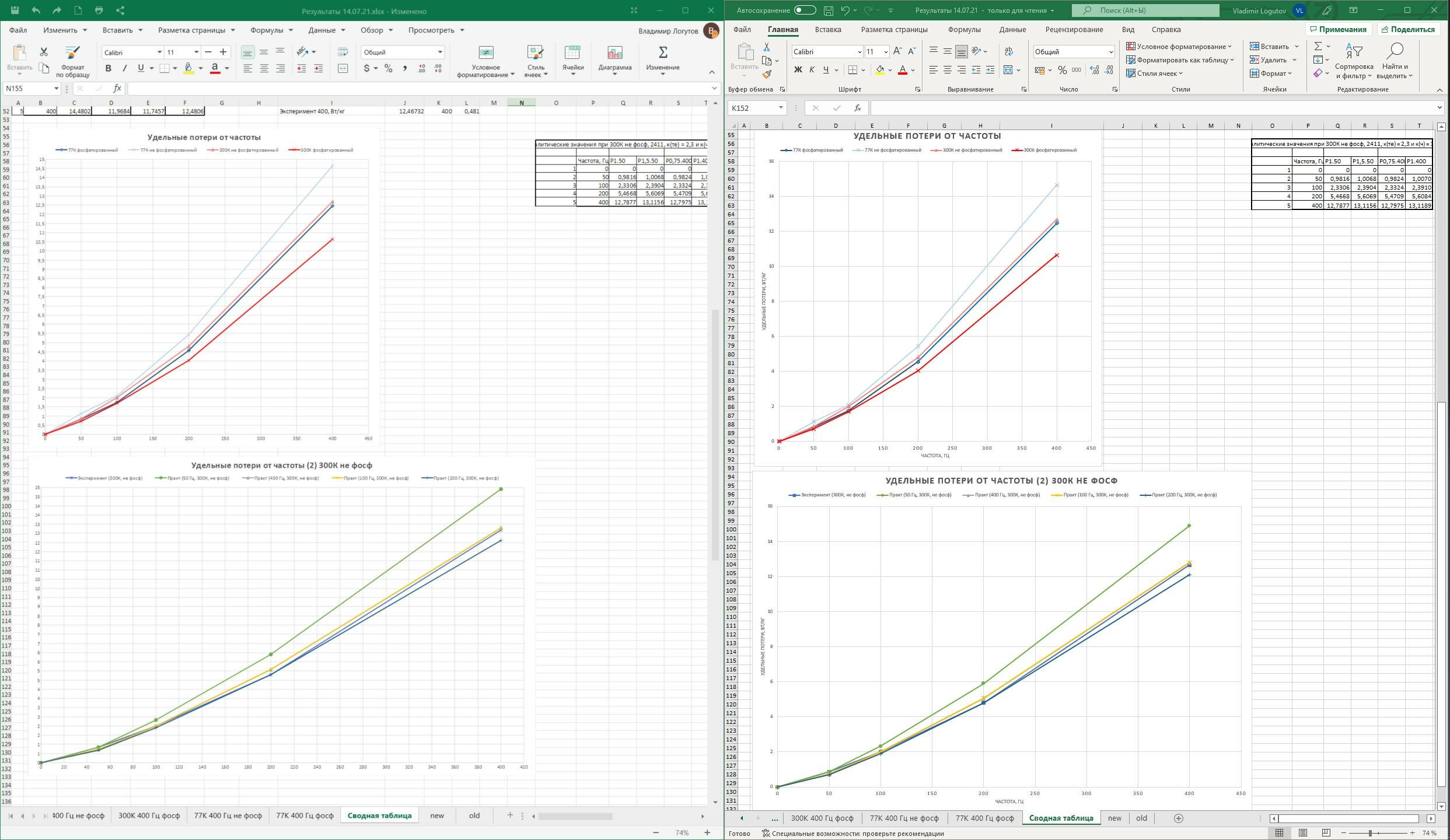Click percent style icon in left window
1450x840 pixels.
389,68
